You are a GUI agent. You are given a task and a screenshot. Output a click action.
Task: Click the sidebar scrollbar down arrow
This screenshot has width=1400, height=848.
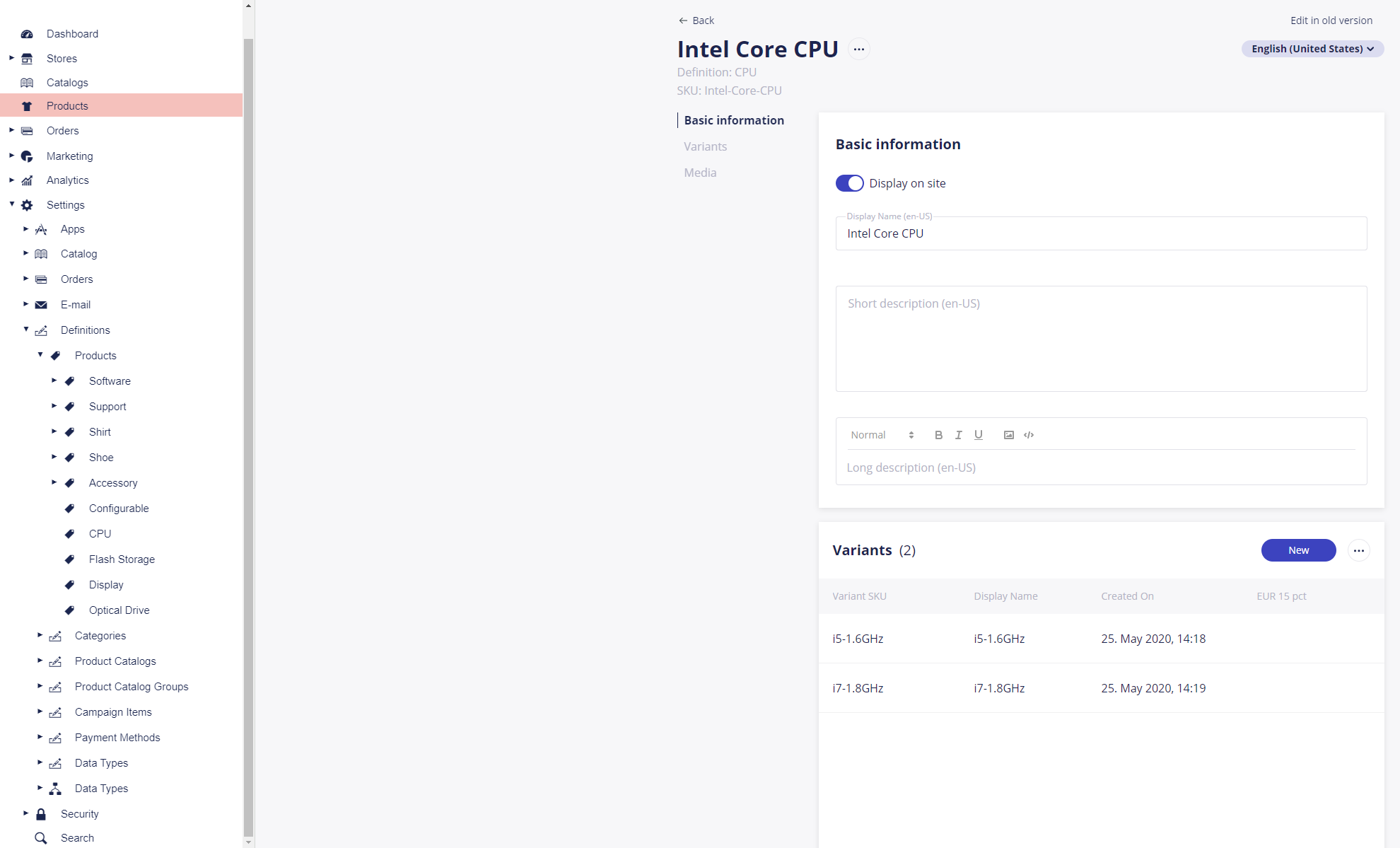pyautogui.click(x=248, y=842)
